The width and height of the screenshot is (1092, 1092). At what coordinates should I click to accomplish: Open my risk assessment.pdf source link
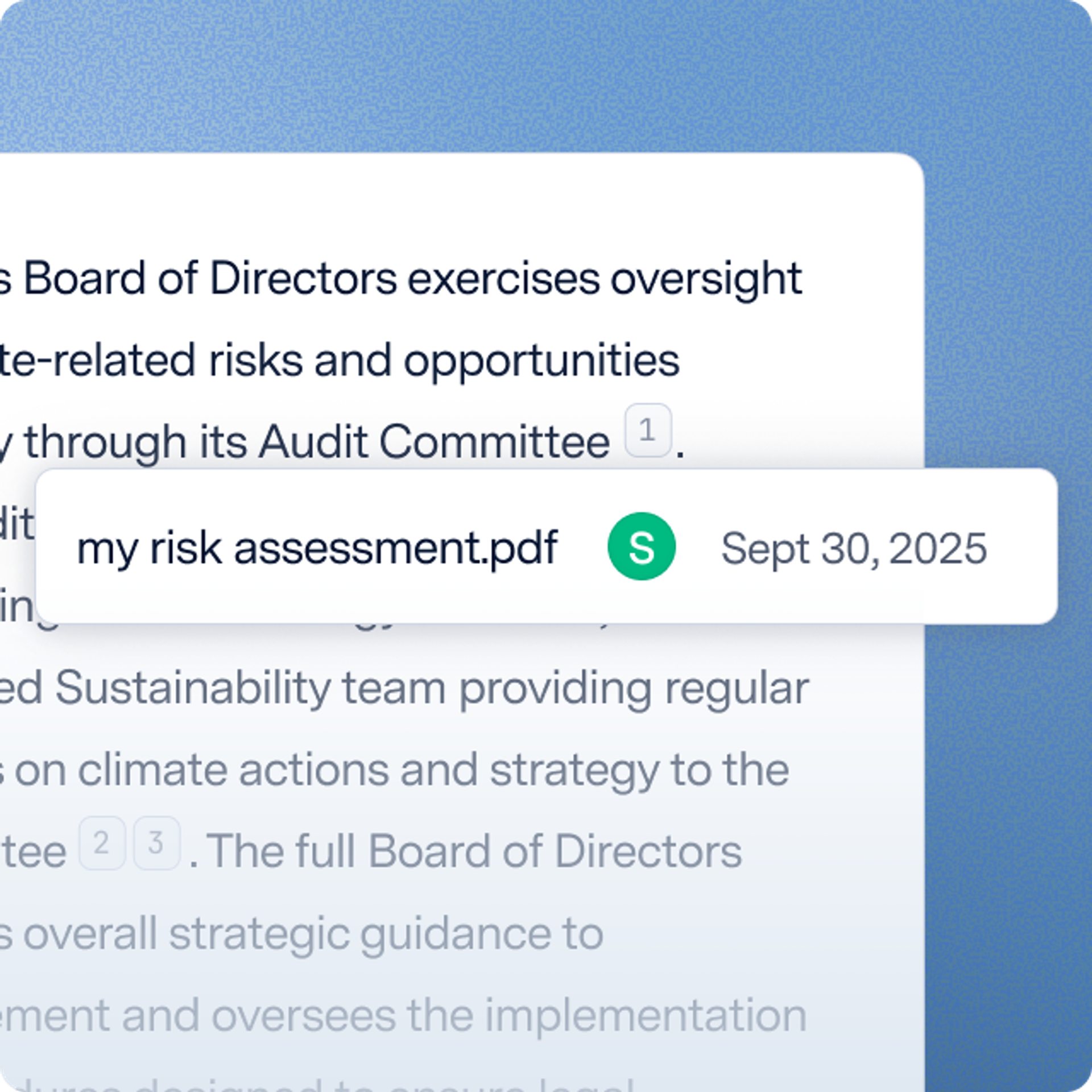(317, 548)
